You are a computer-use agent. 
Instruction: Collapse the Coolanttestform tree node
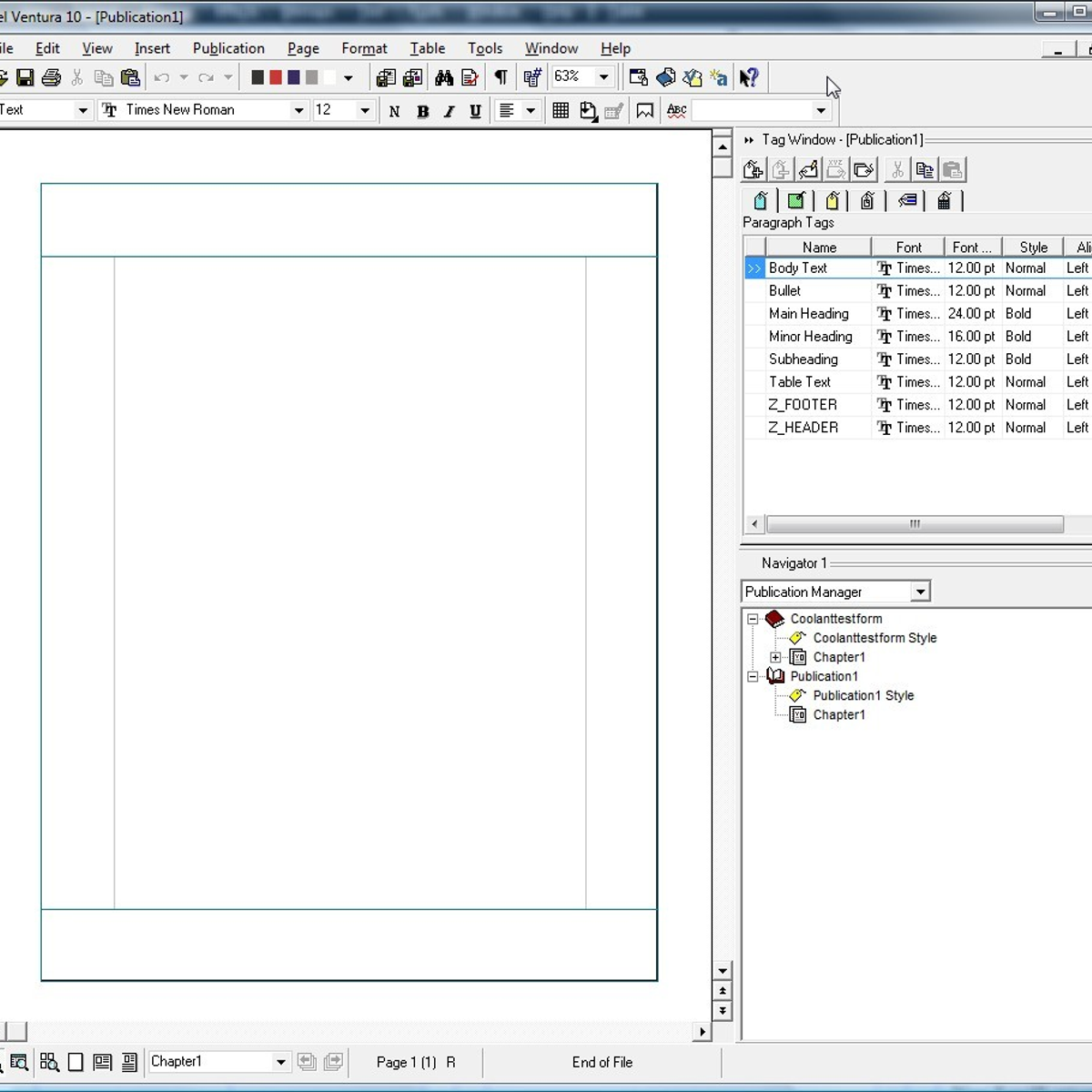(x=753, y=619)
